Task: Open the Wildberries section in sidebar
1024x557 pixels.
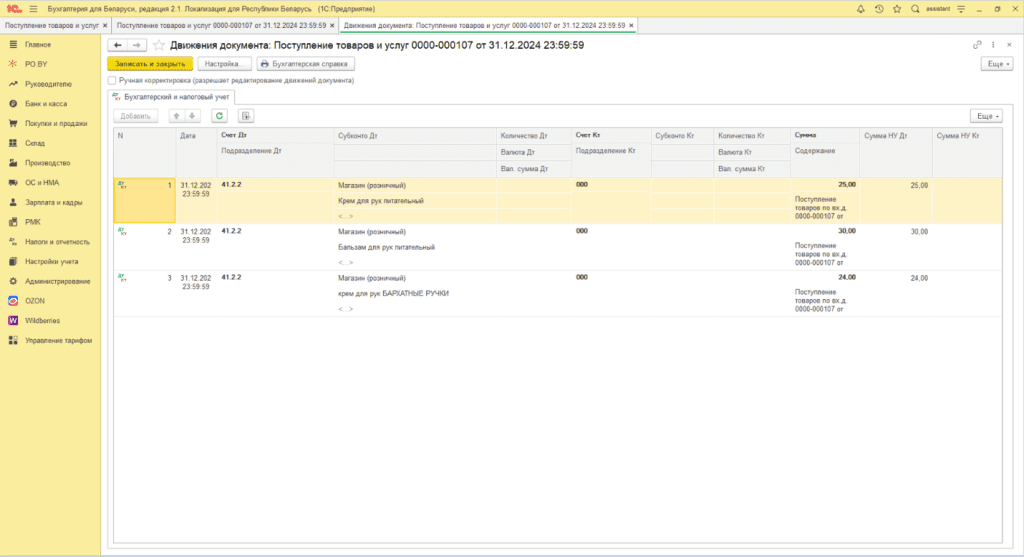Action: (43, 321)
